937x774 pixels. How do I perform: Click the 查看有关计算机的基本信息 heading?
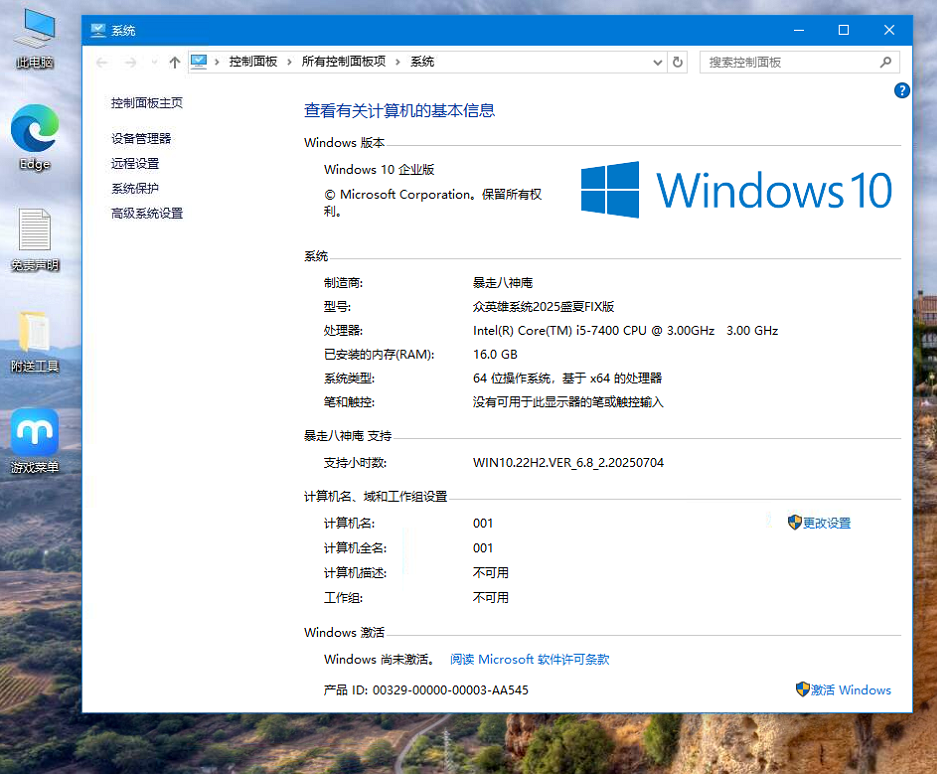click(x=399, y=111)
